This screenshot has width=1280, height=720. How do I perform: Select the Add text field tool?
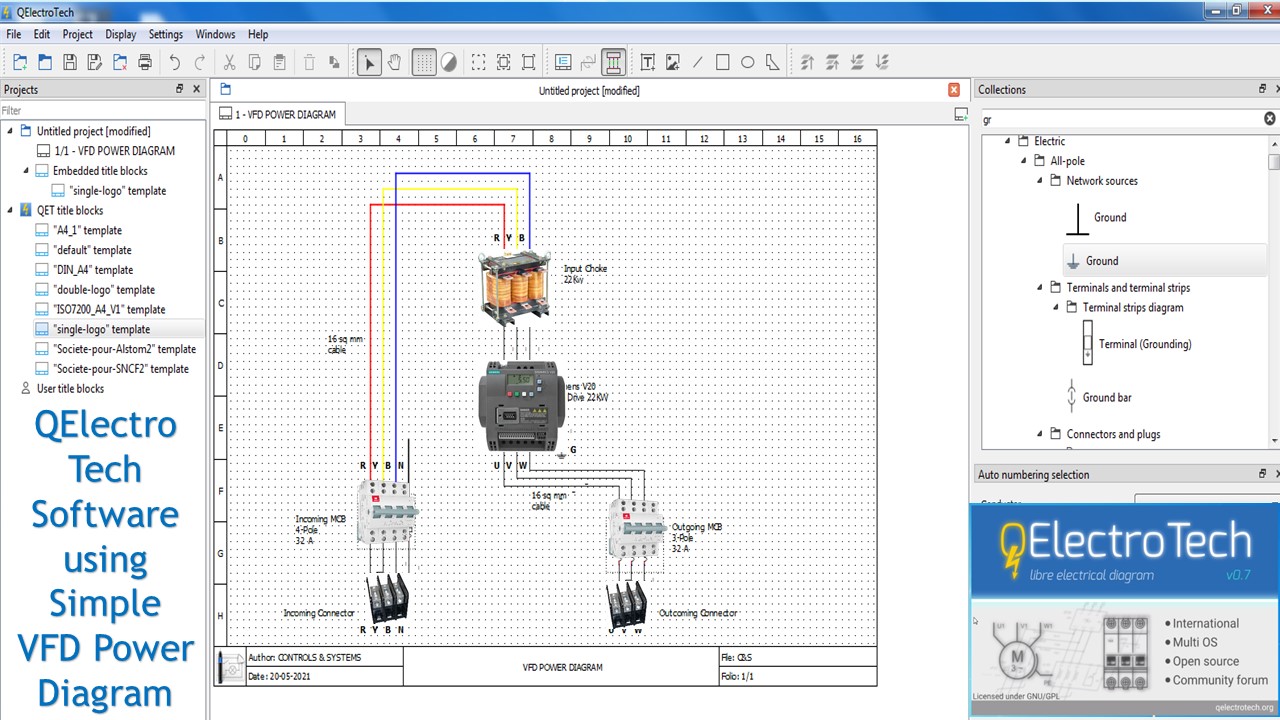point(648,62)
